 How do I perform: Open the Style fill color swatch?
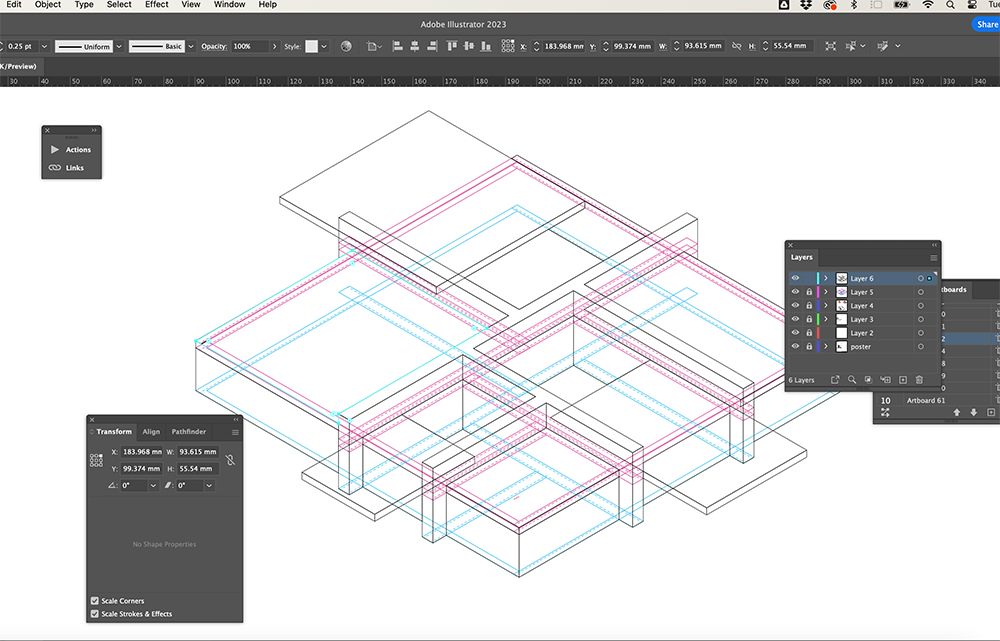(x=312, y=45)
